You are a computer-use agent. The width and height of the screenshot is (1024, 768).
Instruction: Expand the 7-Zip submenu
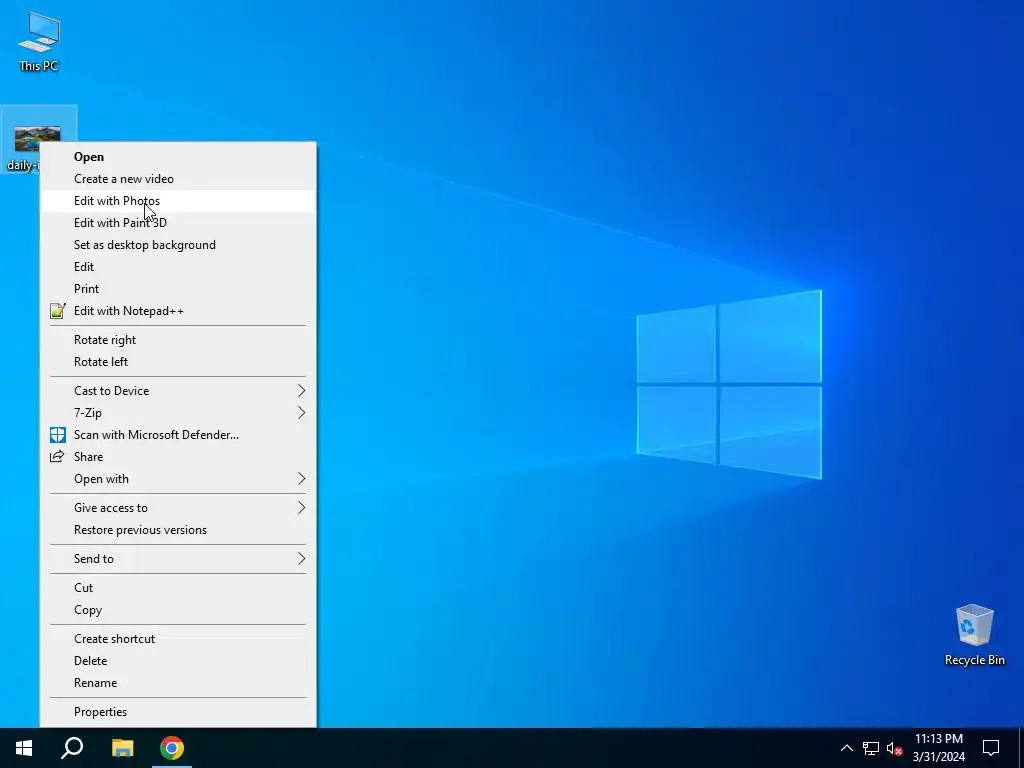(x=178, y=413)
